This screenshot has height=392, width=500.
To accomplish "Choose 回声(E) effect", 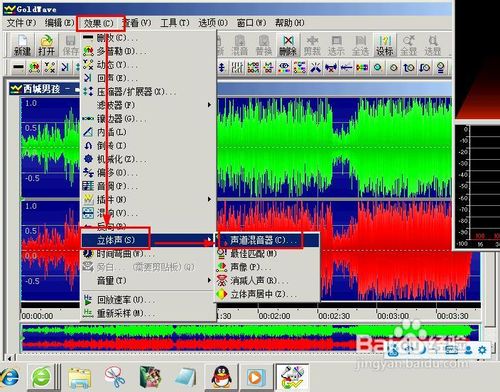I will 148,78.
